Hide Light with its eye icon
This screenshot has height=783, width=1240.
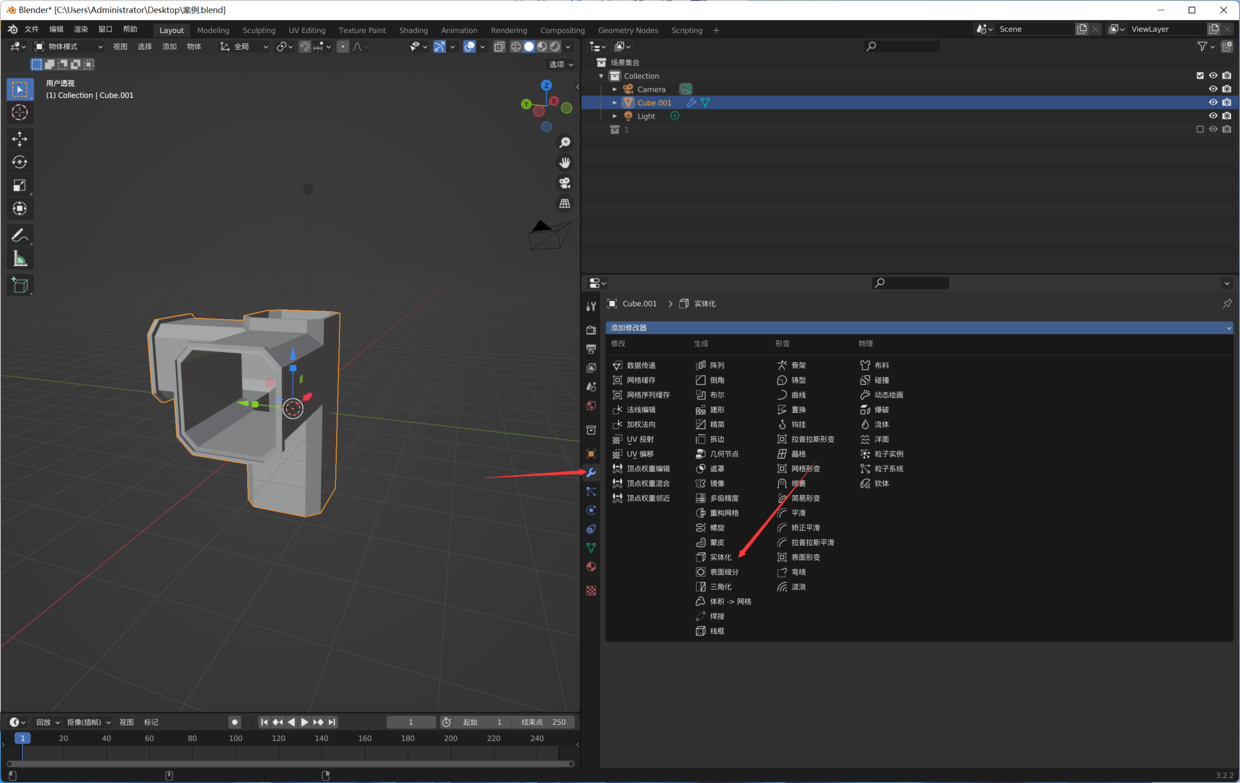pos(1213,116)
